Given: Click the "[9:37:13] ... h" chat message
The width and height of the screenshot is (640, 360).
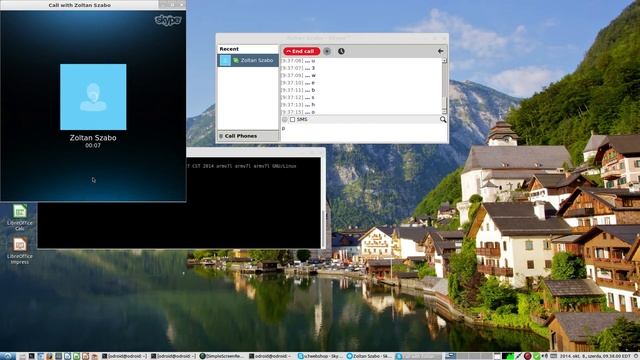Looking at the screenshot, I should point(298,105).
